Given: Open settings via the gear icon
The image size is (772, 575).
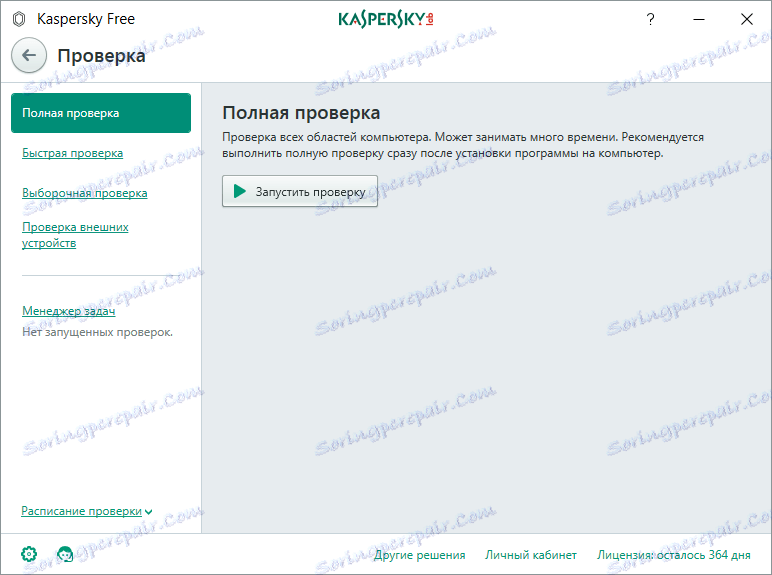Looking at the screenshot, I should (x=29, y=554).
